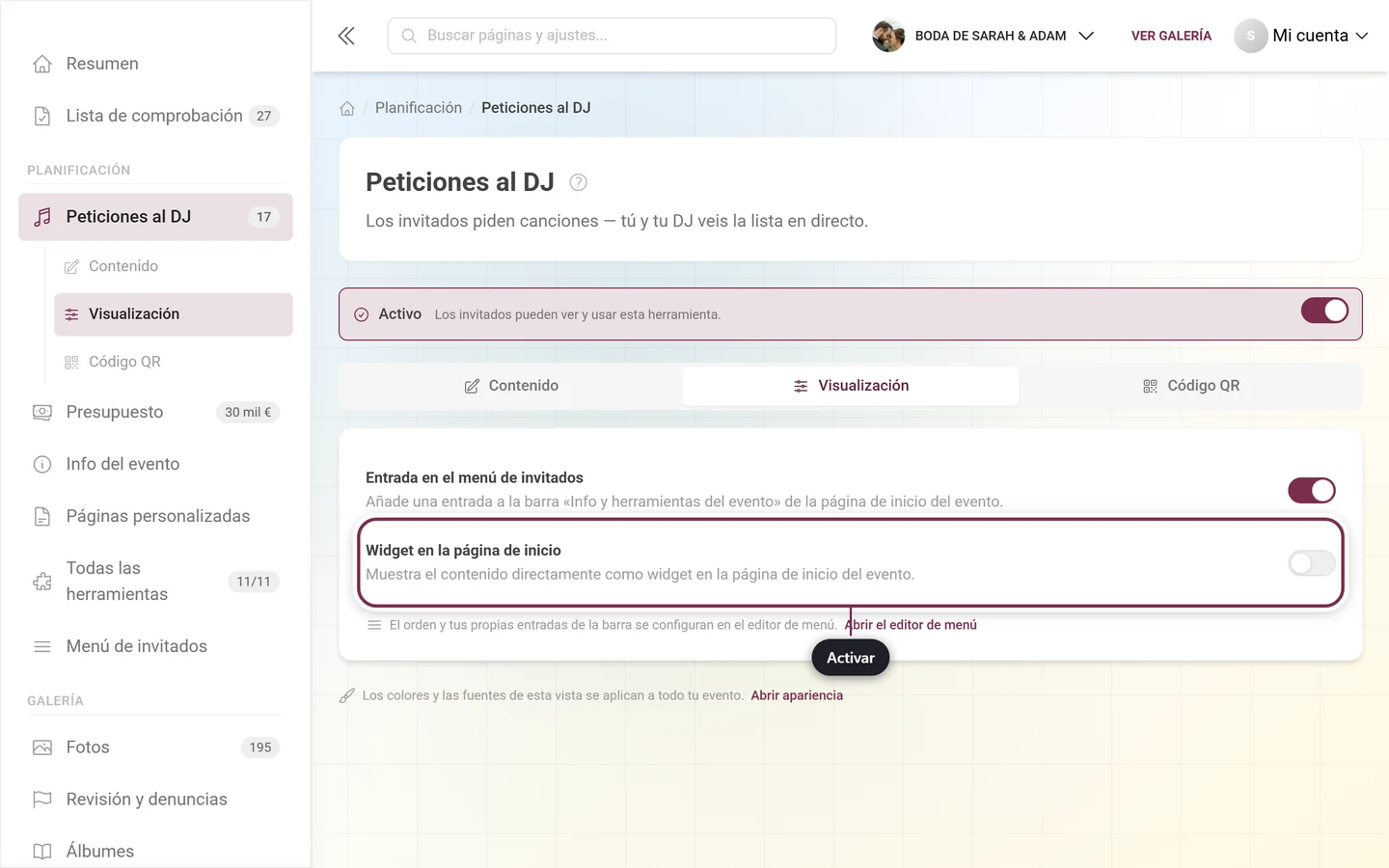Viewport: 1389px width, 868px height.
Task: Click the VER GALERÍA link
Action: click(1171, 36)
